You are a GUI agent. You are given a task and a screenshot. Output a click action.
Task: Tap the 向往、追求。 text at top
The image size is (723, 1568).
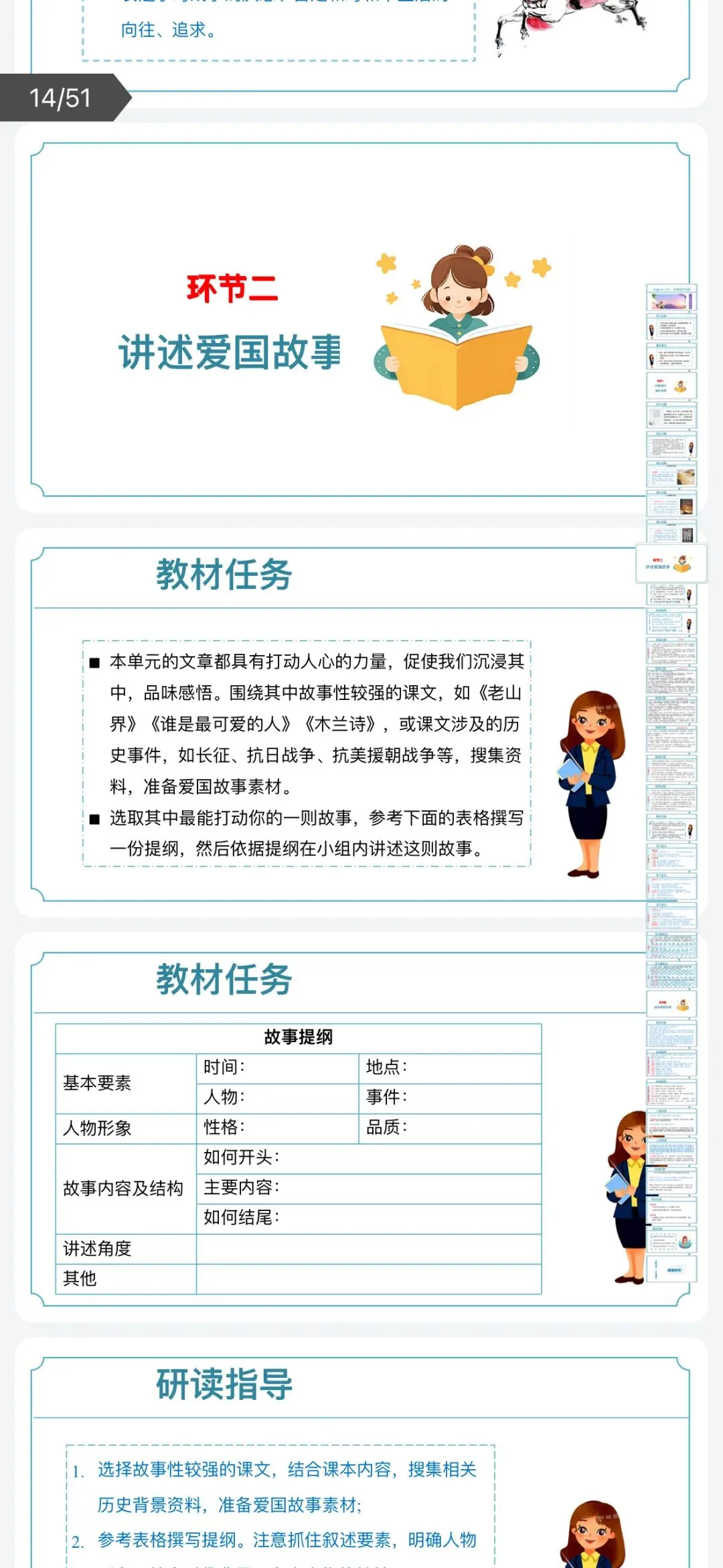pyautogui.click(x=168, y=30)
